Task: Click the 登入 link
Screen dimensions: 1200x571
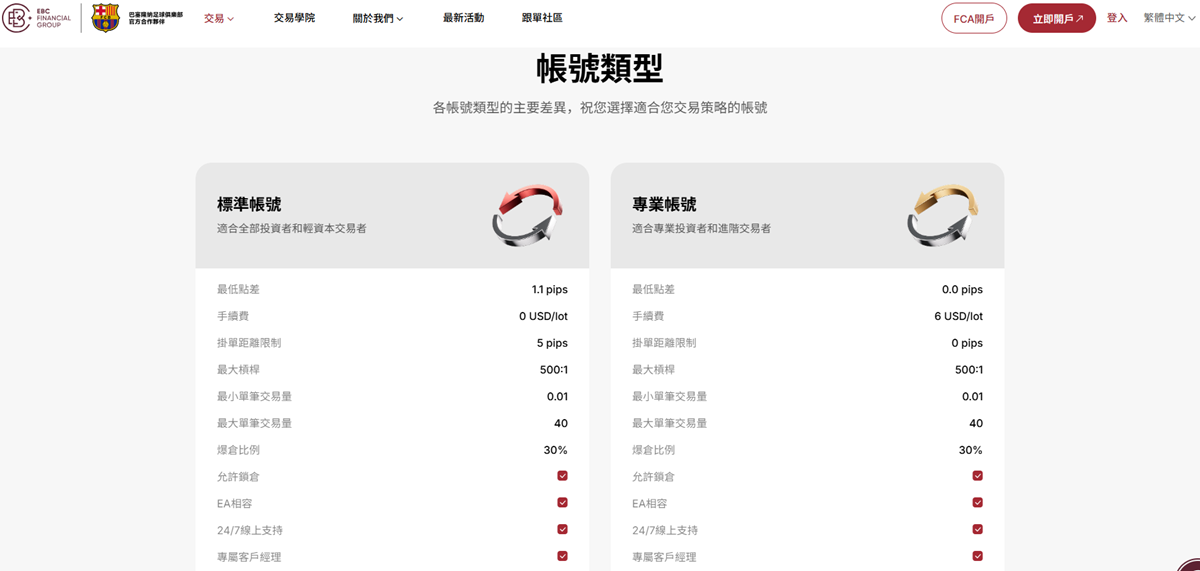Action: click(x=1117, y=18)
